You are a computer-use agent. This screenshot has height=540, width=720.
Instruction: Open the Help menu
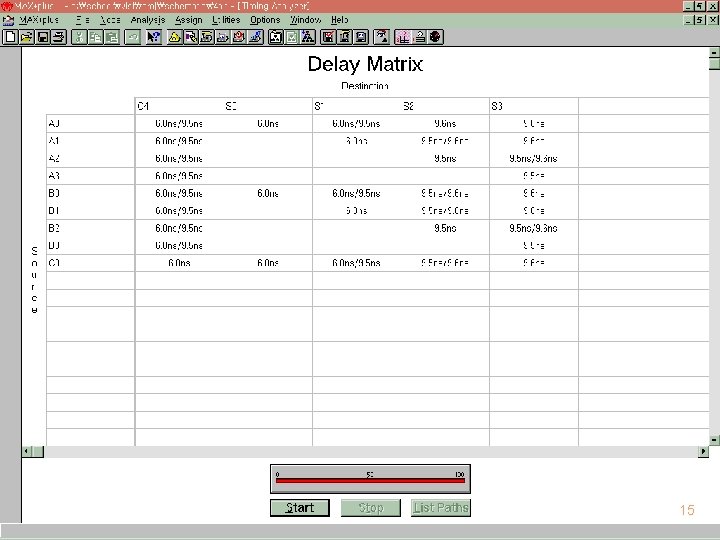(x=340, y=20)
